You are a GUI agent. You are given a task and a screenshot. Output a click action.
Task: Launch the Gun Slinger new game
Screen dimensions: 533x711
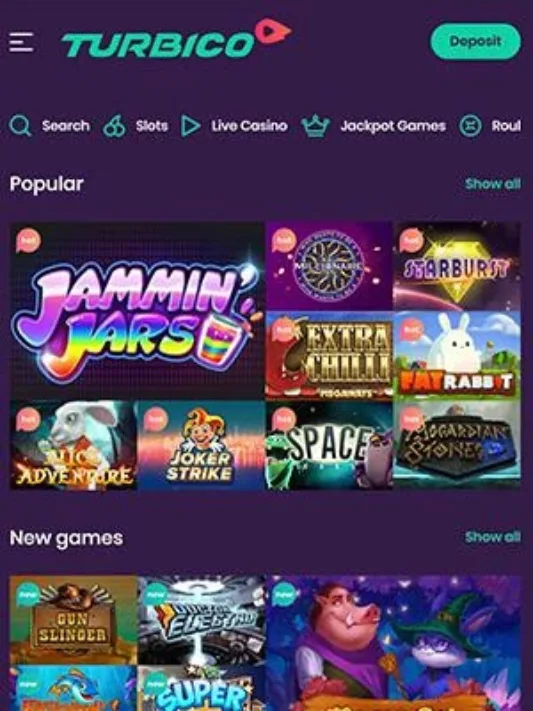click(x=73, y=620)
